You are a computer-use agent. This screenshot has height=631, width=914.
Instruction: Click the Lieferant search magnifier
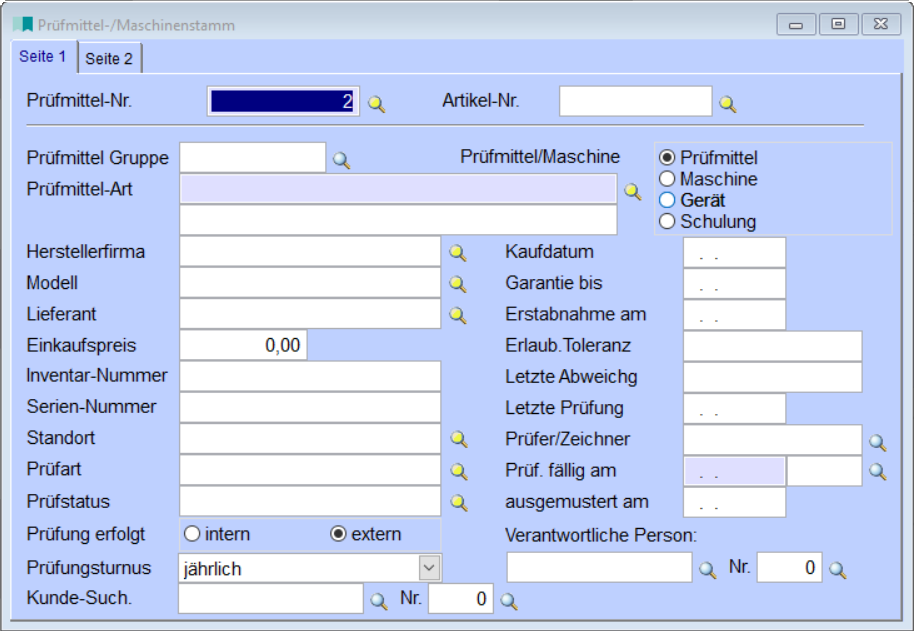tap(457, 315)
